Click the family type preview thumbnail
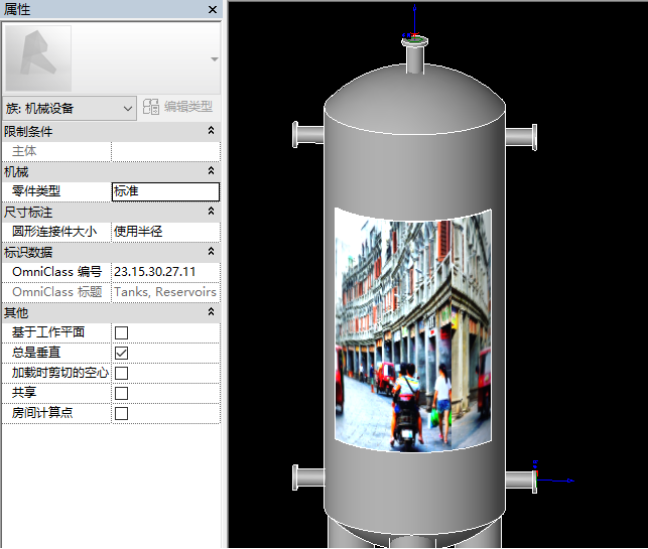This screenshot has width=648, height=549. [38, 59]
